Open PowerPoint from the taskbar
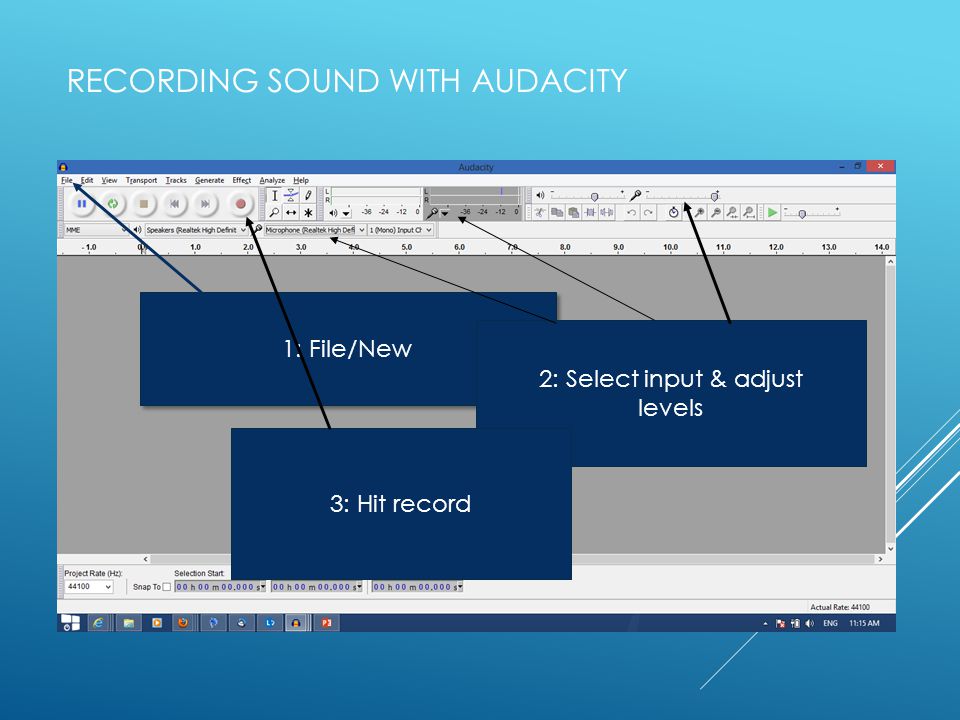Viewport: 960px width, 720px height. pyautogui.click(x=326, y=623)
